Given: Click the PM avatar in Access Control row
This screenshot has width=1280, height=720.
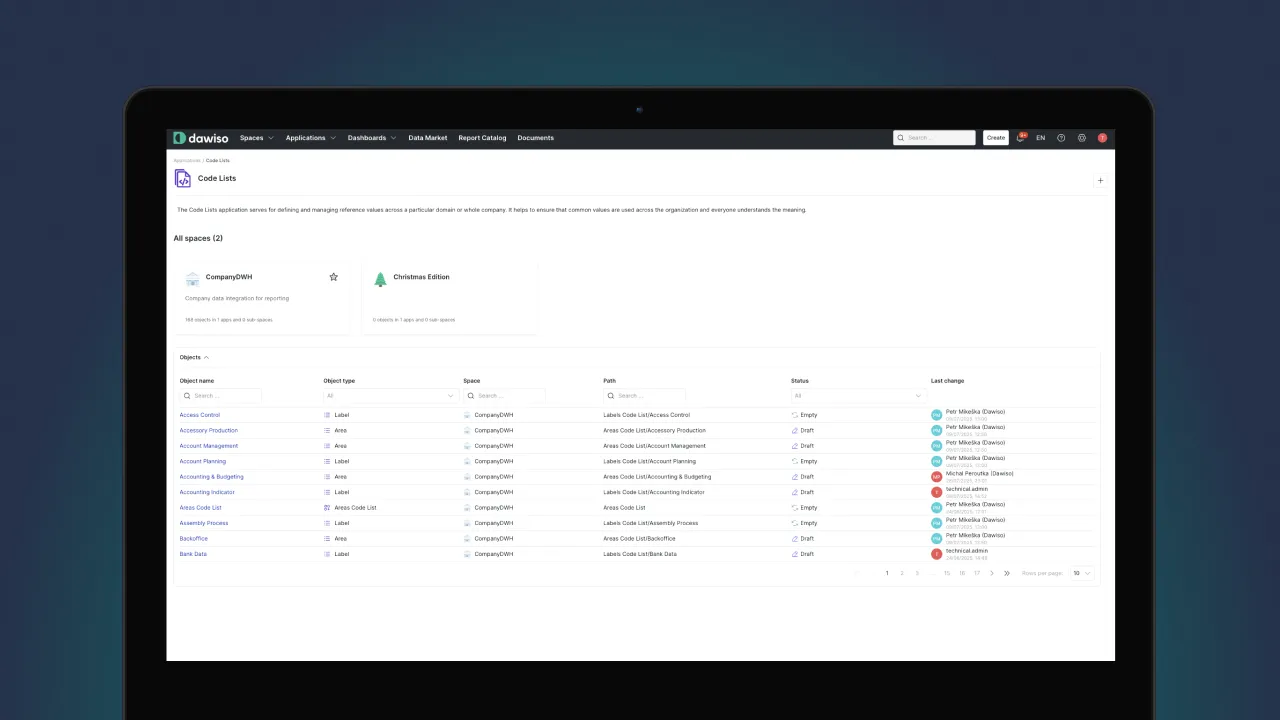Looking at the screenshot, I should coord(937,415).
